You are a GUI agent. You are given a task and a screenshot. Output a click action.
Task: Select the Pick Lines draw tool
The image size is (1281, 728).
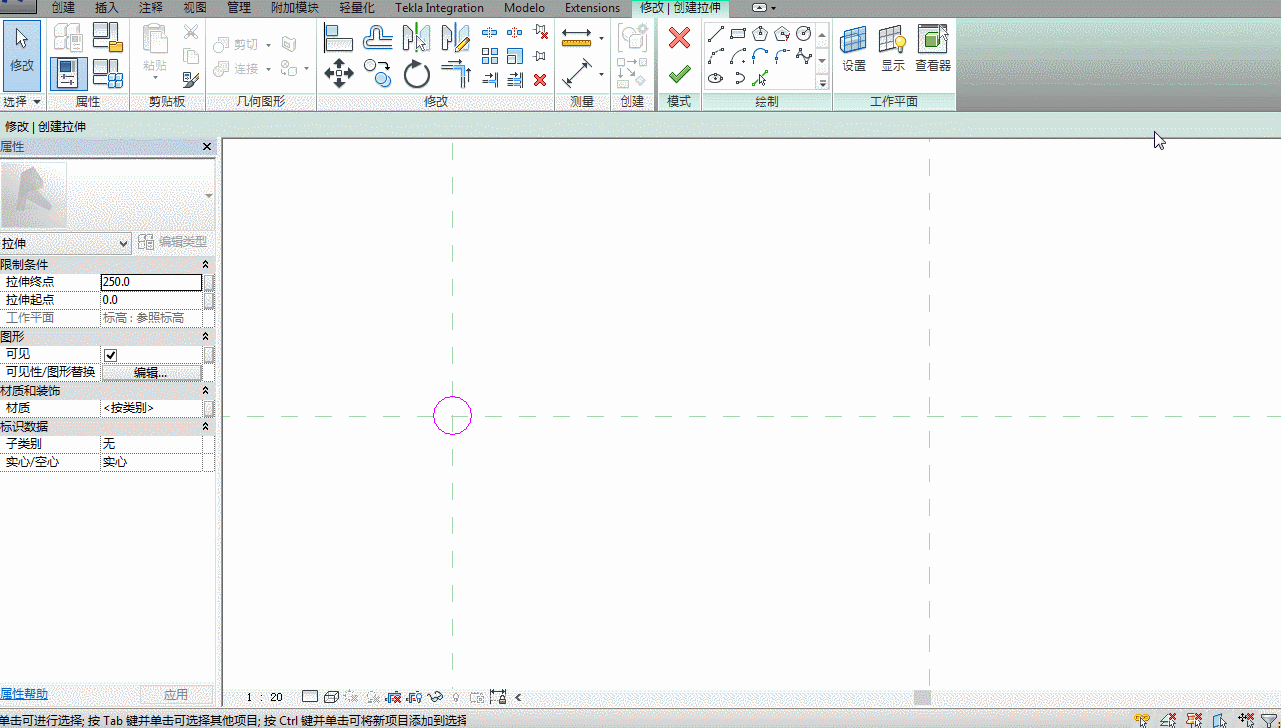point(760,78)
